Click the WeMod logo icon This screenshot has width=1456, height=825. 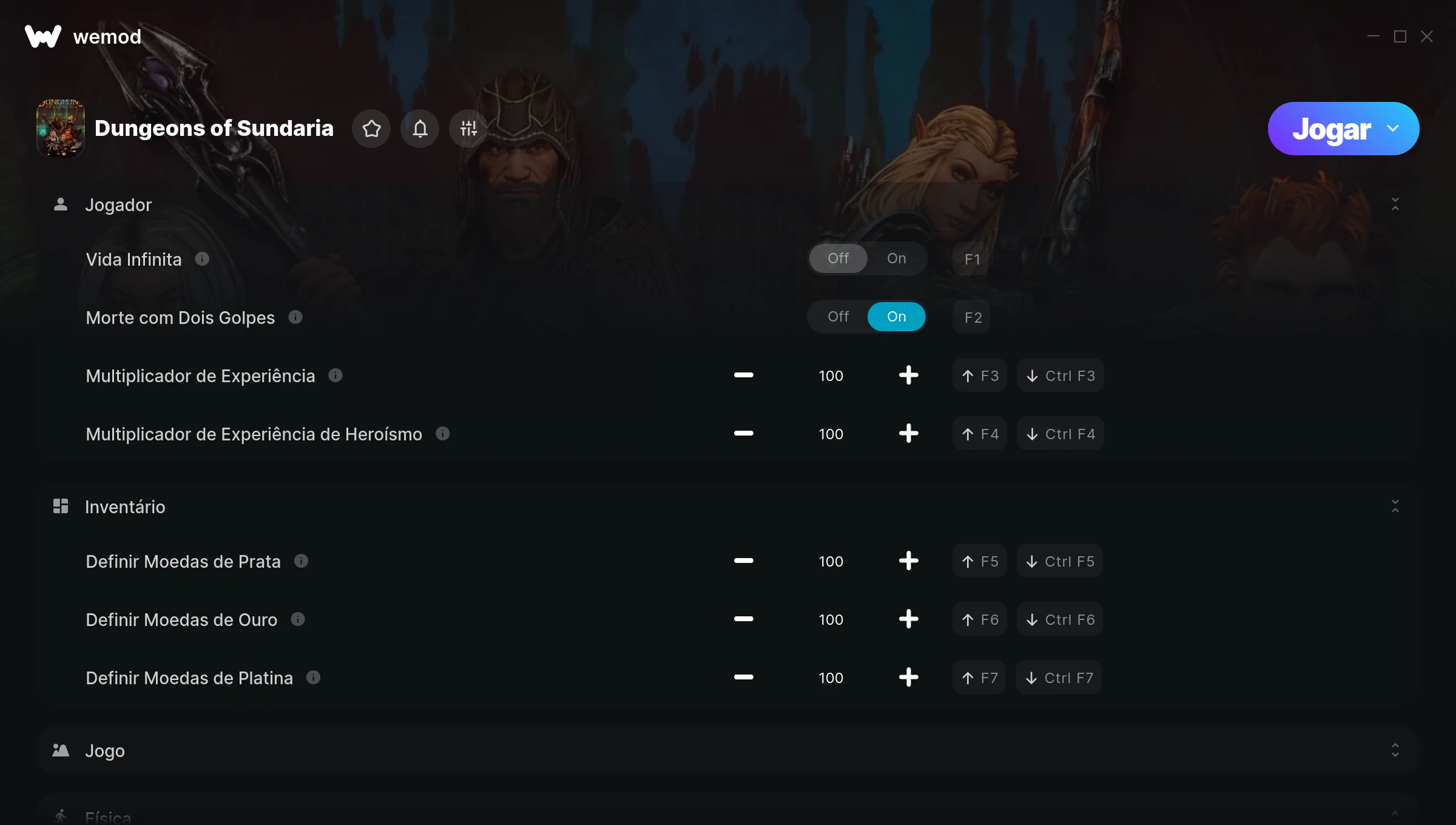[x=43, y=36]
